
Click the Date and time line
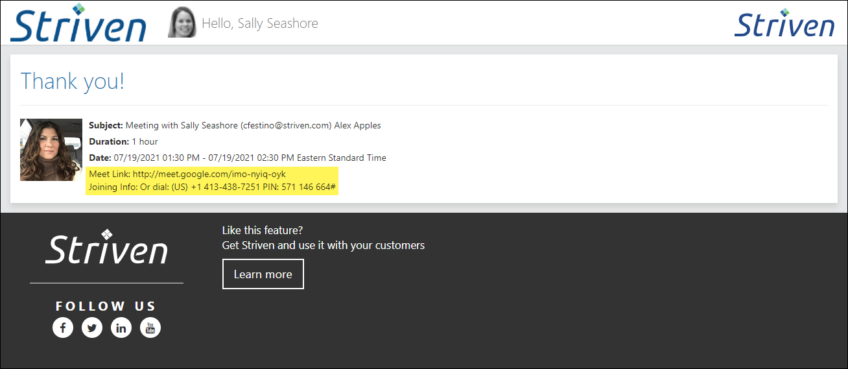point(237,158)
